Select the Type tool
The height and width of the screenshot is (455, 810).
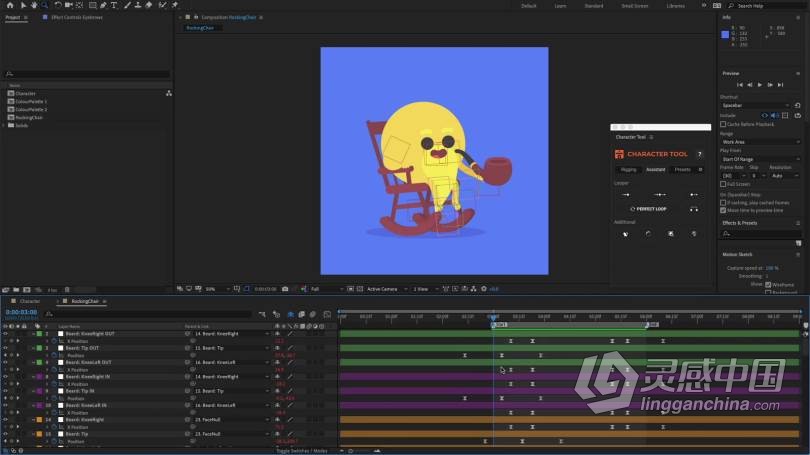tap(114, 5)
